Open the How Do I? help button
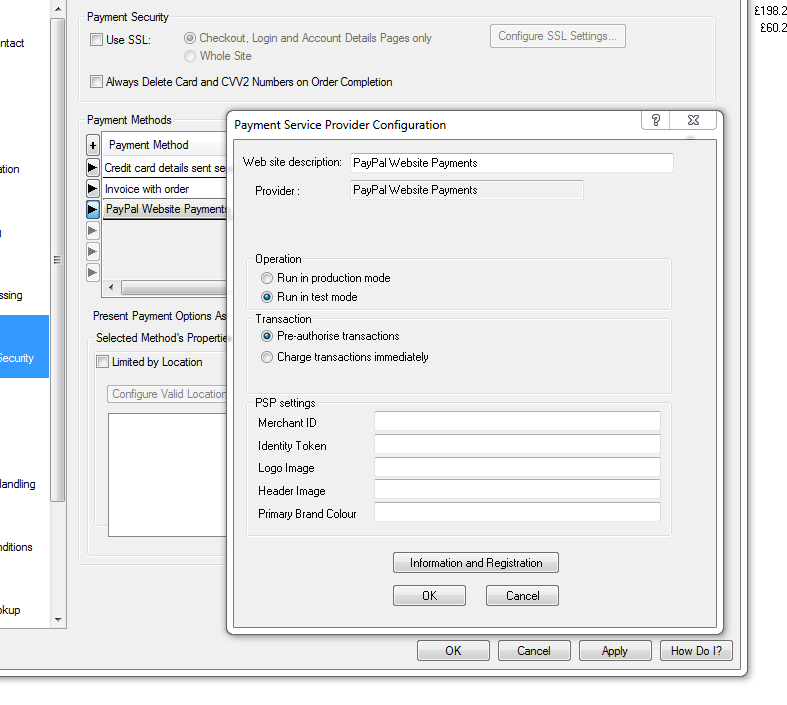Screen dimensions: 787x705 coord(696,651)
